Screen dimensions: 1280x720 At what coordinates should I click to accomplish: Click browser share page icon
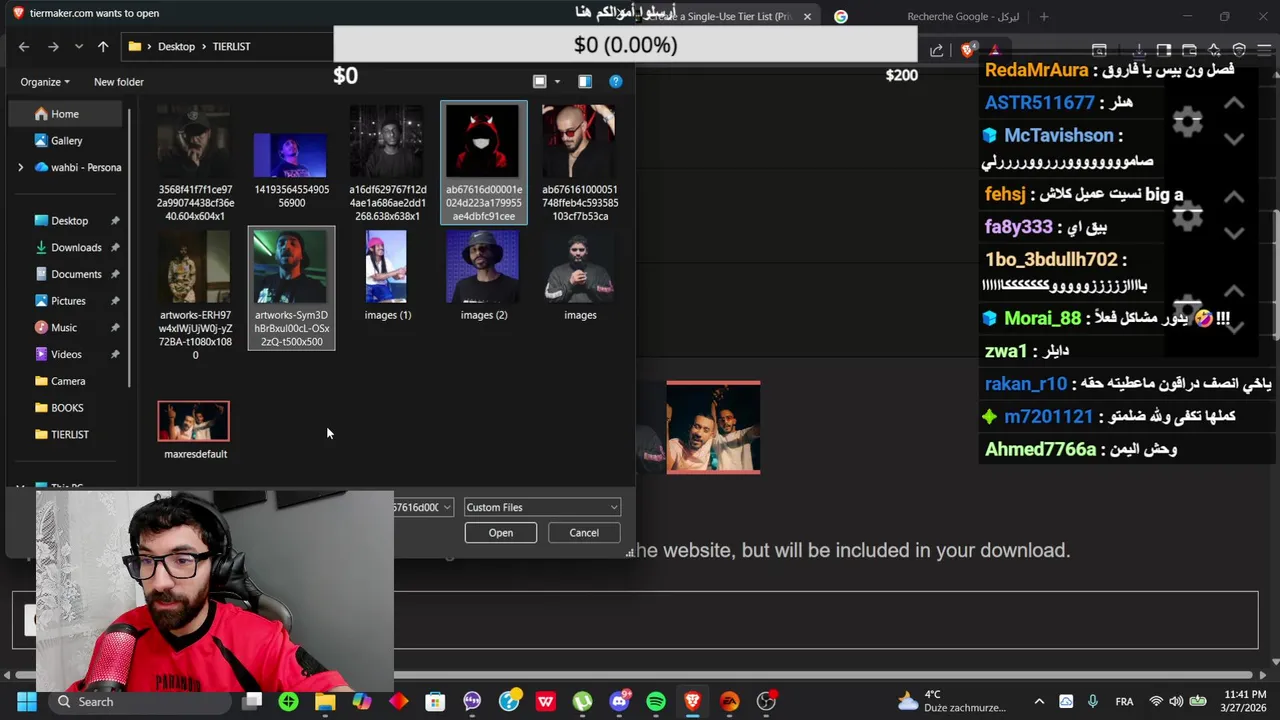pyautogui.click(x=936, y=50)
